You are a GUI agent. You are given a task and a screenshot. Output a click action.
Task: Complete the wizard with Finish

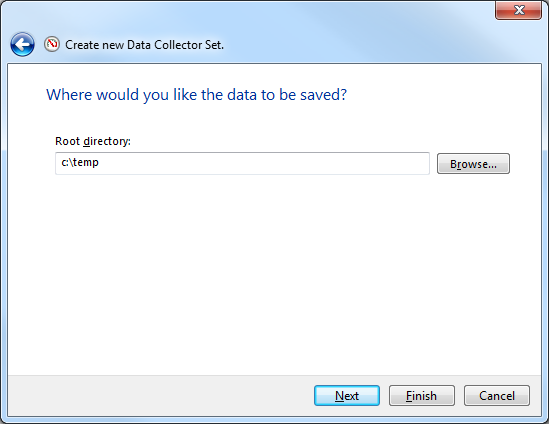point(422,396)
